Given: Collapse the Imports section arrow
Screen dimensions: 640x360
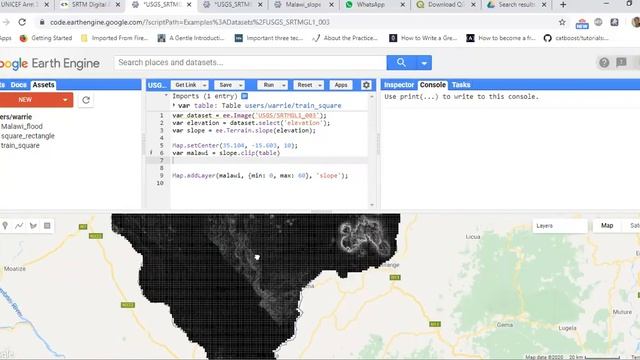Looking at the screenshot, I should point(166,96).
